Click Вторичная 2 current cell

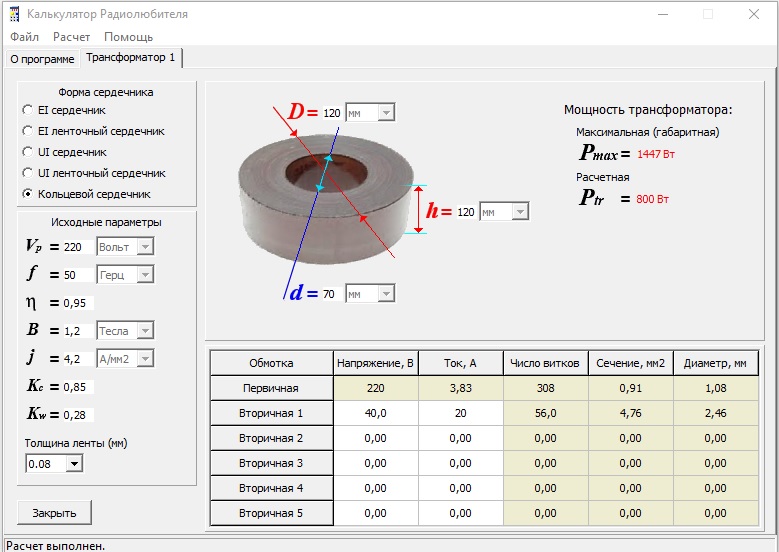[x=459, y=438]
